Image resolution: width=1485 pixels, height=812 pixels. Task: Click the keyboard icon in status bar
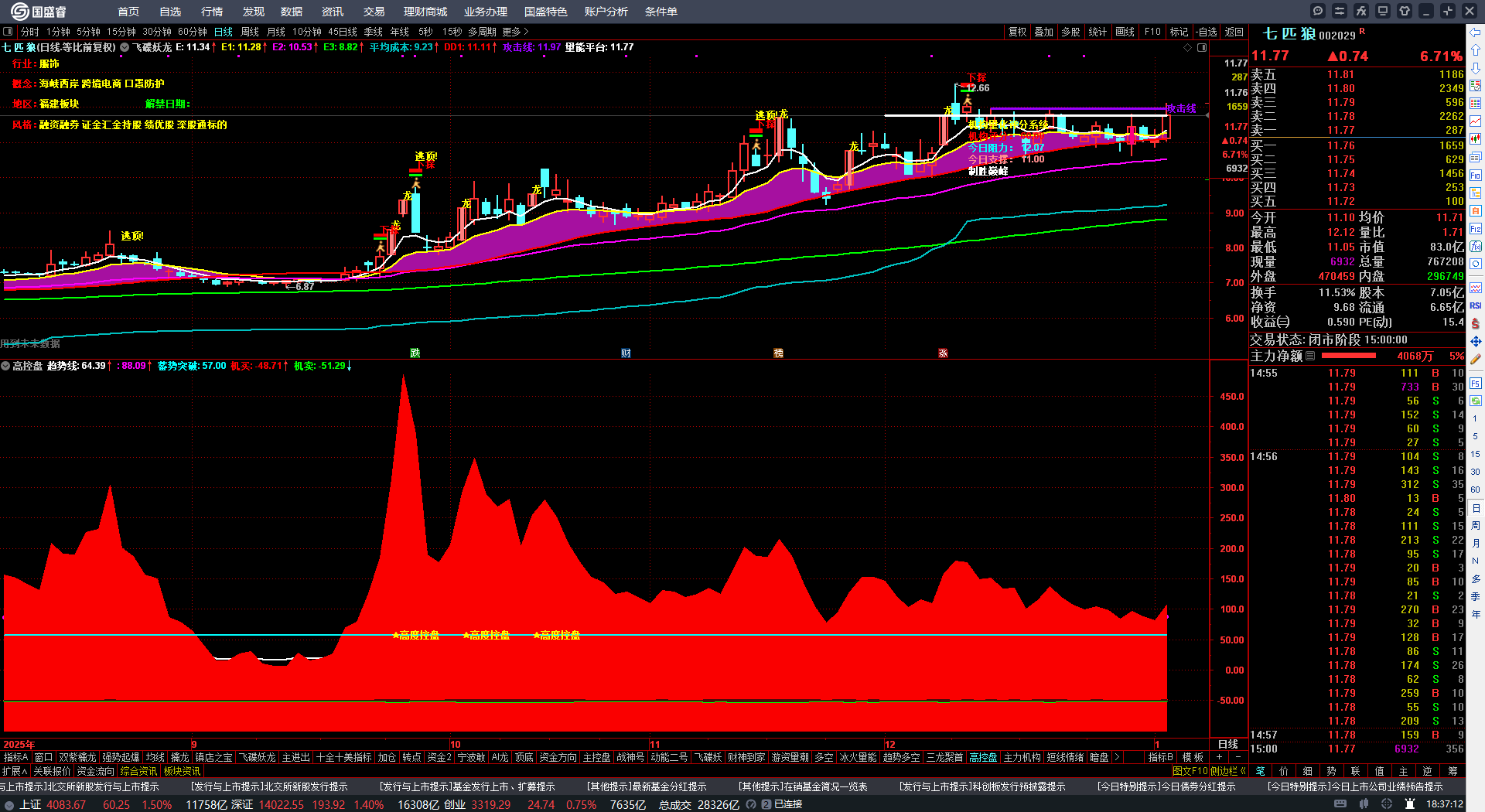[1340, 804]
